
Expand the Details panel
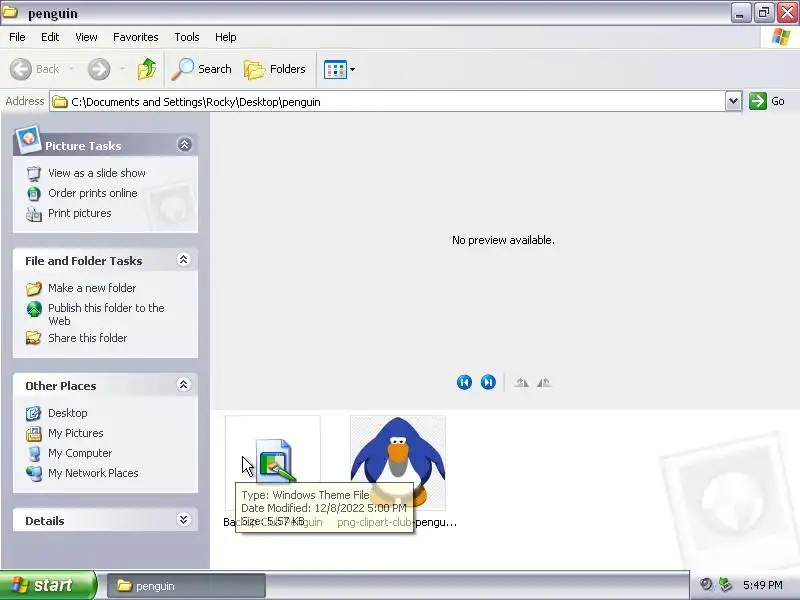184,520
